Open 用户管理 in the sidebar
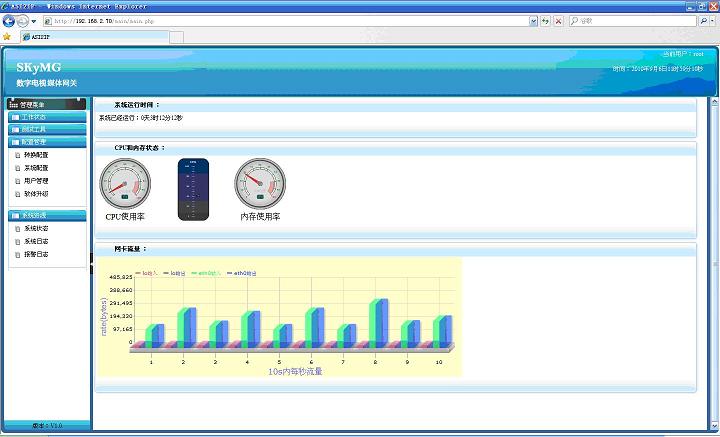Image resolution: width=720 pixels, height=437 pixels. click(36, 181)
